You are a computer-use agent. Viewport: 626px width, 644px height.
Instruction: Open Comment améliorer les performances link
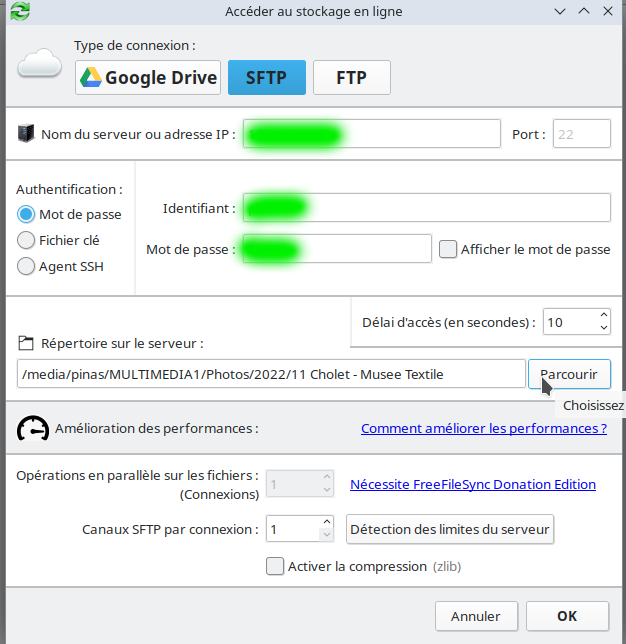click(483, 428)
